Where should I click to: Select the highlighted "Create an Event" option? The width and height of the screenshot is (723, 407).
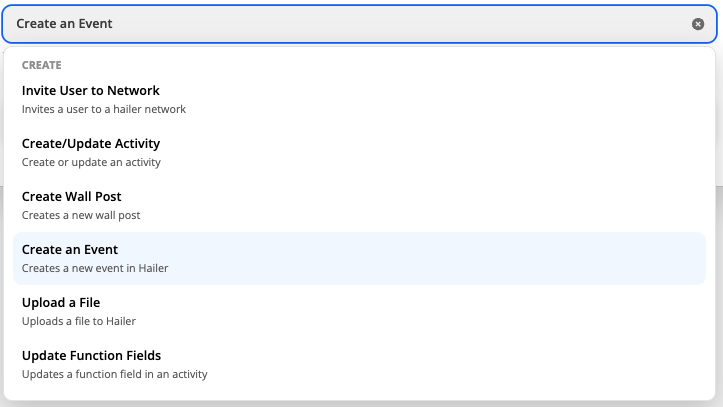click(x=359, y=259)
